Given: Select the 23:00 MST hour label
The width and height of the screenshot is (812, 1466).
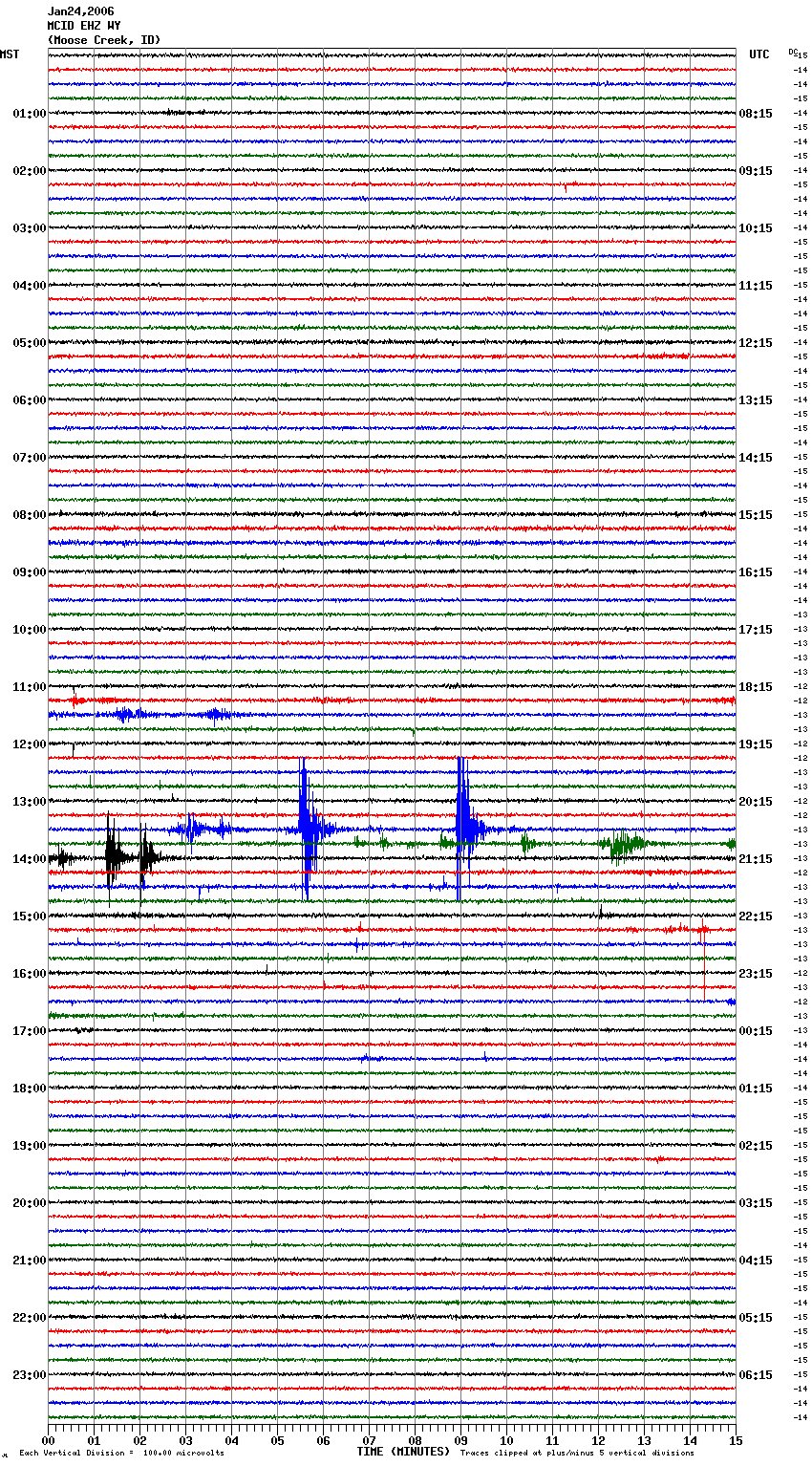Looking at the screenshot, I should (x=30, y=1375).
